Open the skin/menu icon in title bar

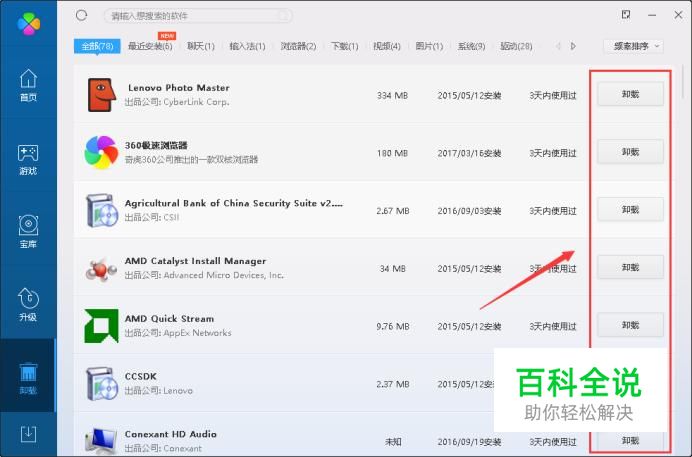point(626,15)
